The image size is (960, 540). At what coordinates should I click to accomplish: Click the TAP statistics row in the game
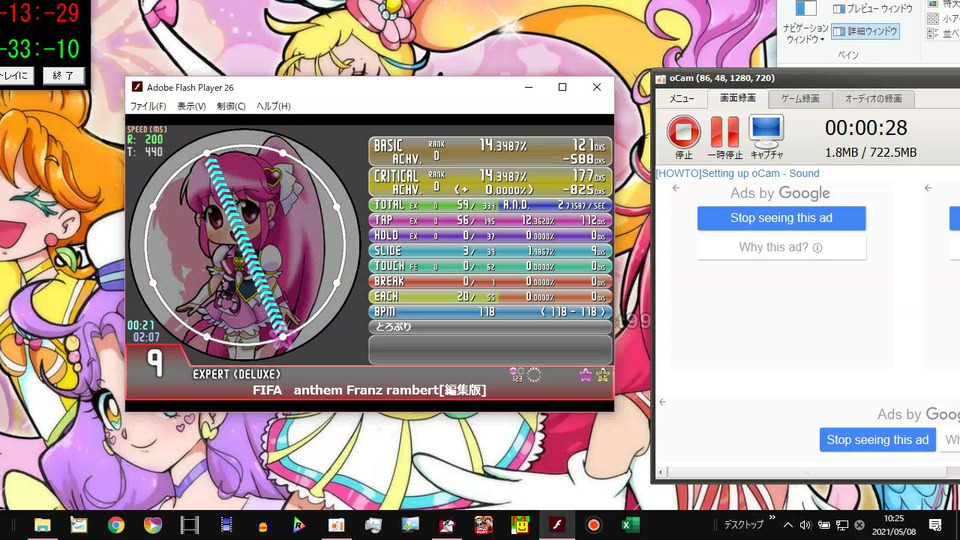tap(490, 220)
